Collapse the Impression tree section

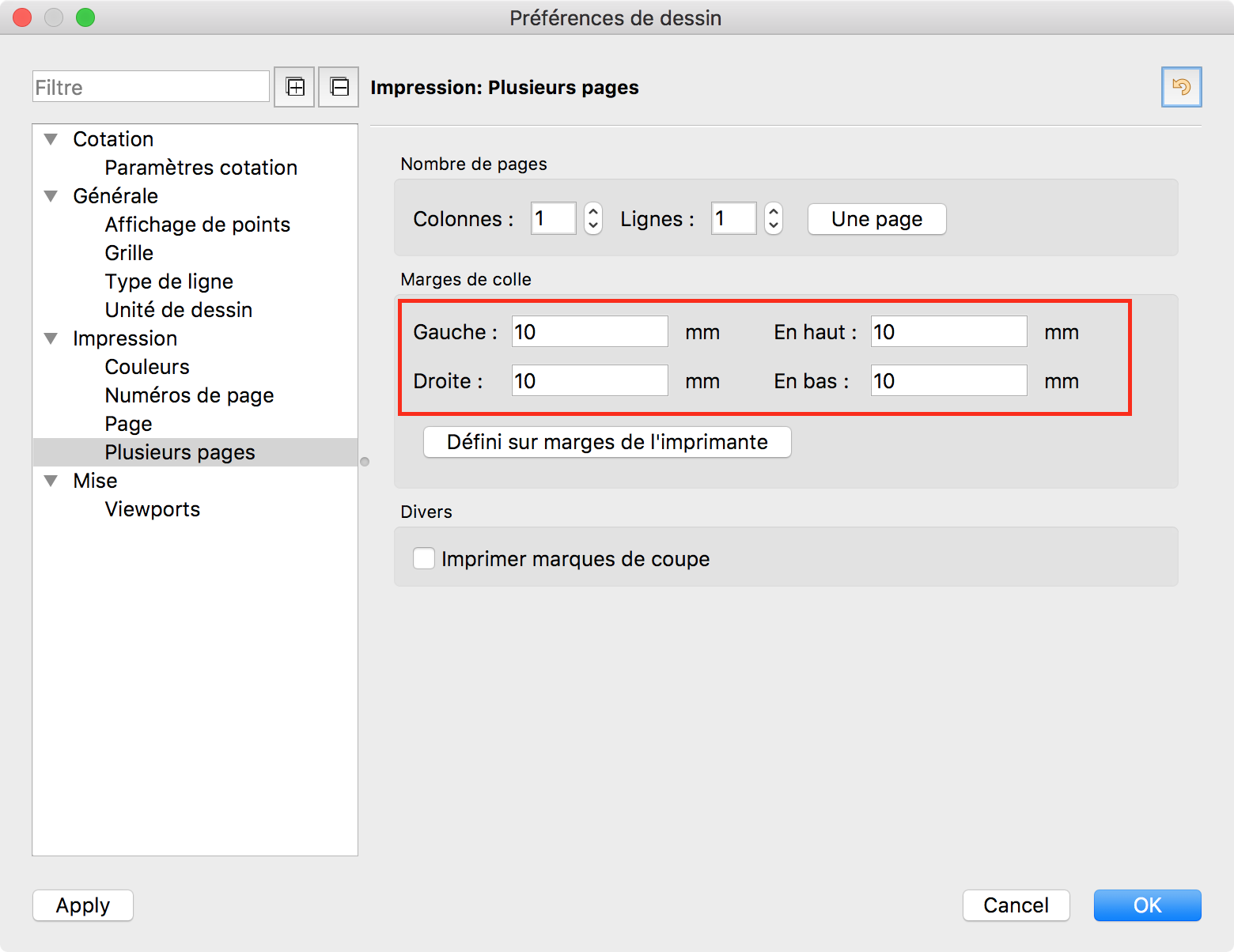pos(51,338)
